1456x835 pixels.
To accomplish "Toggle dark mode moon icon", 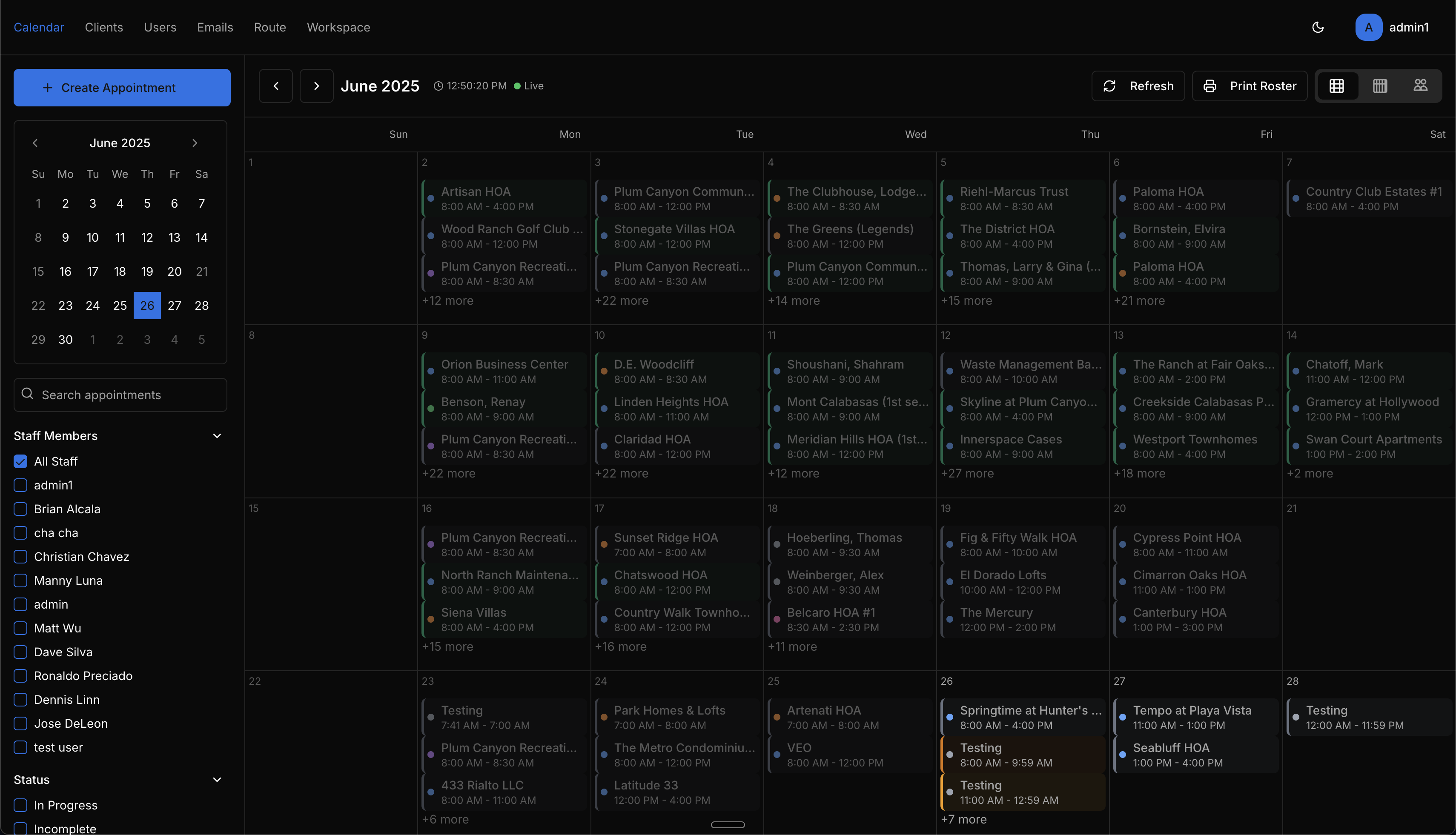I will (1318, 27).
